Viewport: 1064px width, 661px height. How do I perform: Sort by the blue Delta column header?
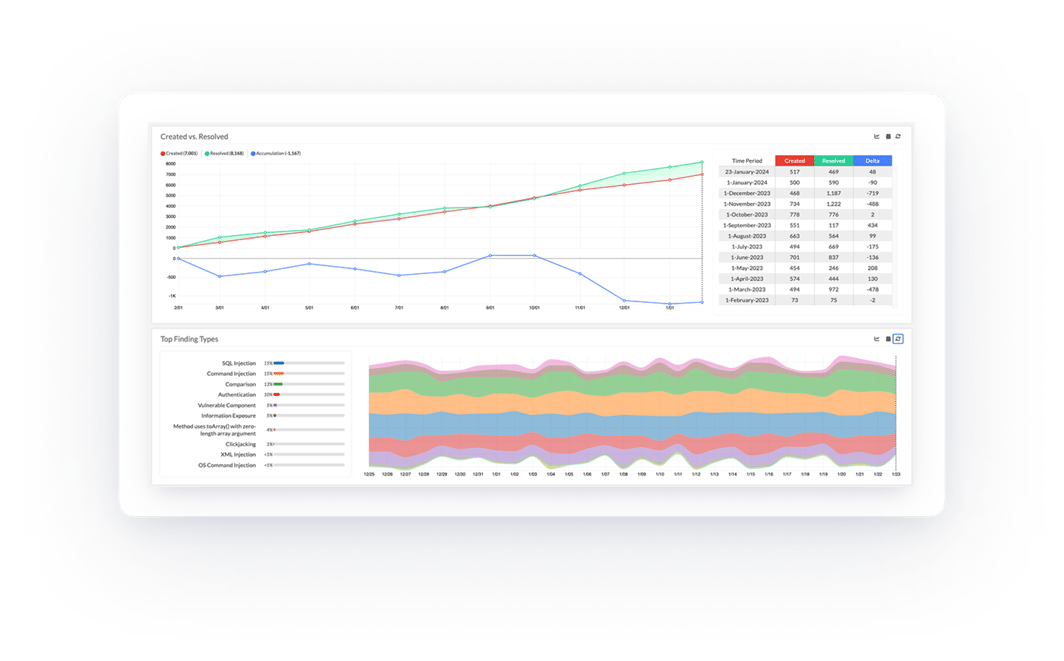point(873,161)
